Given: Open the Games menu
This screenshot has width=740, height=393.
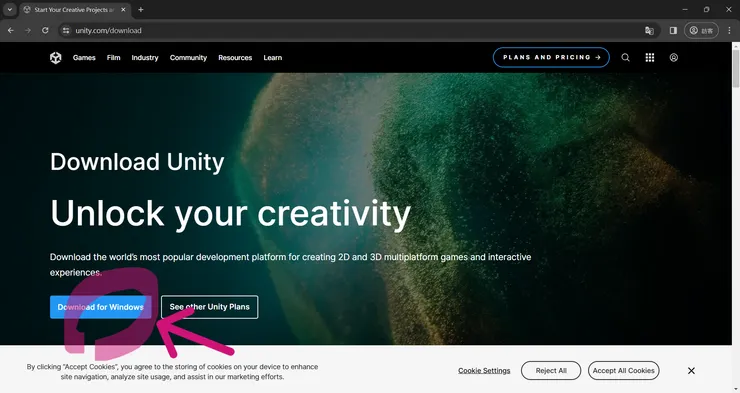Looking at the screenshot, I should (84, 58).
